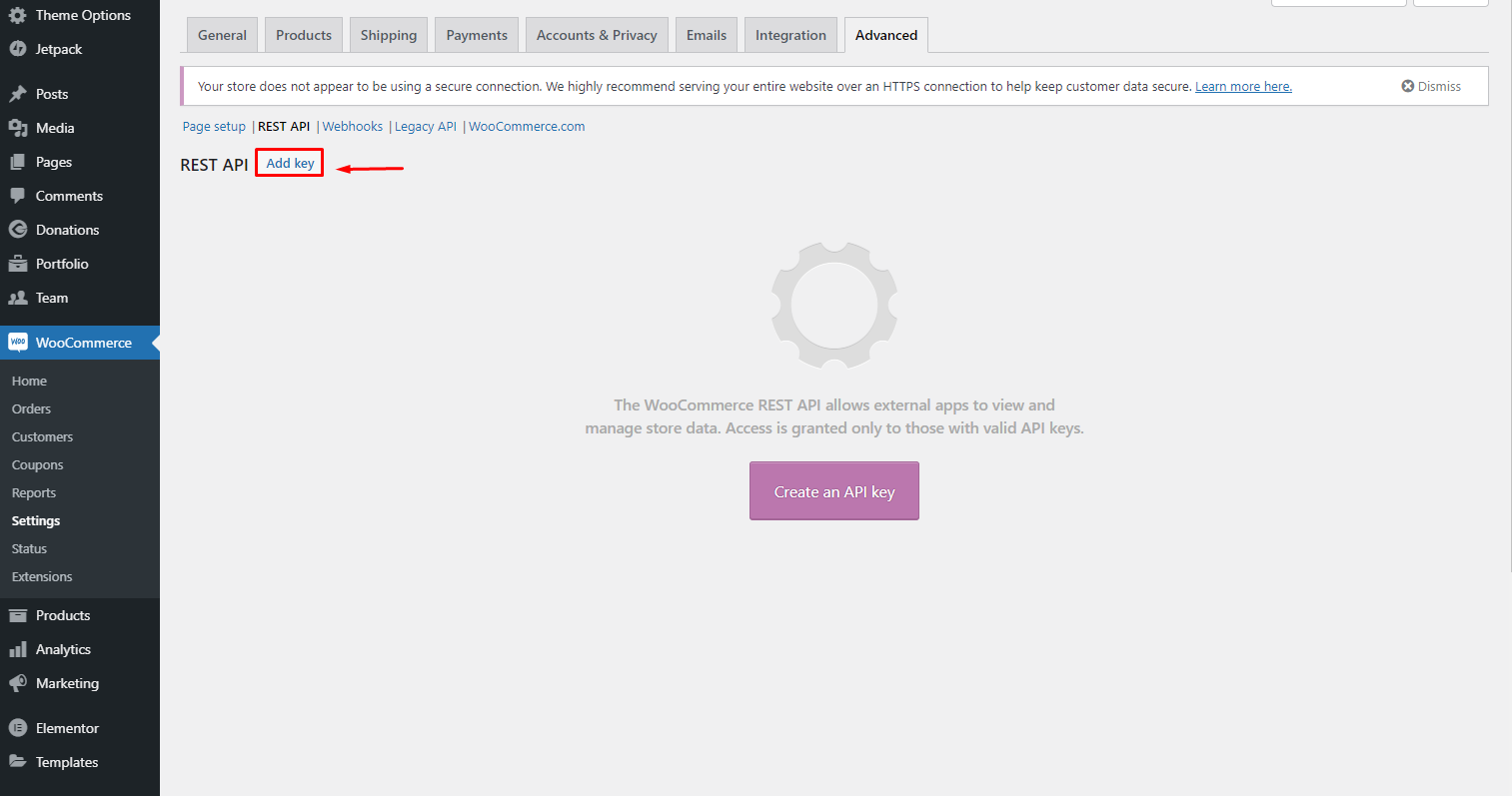The image size is (1512, 796).
Task: Open the Coupons submenu item
Action: tap(80, 465)
